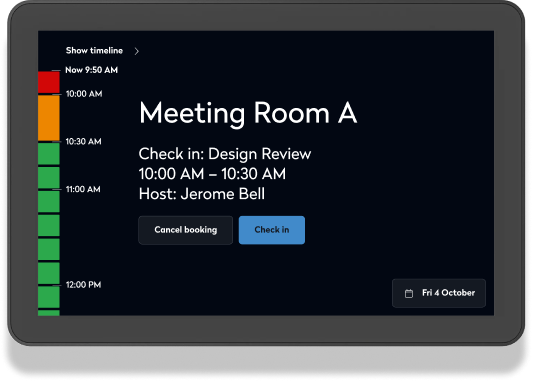Click the Host: Jerome Bell line
533x382 pixels.
click(202, 194)
